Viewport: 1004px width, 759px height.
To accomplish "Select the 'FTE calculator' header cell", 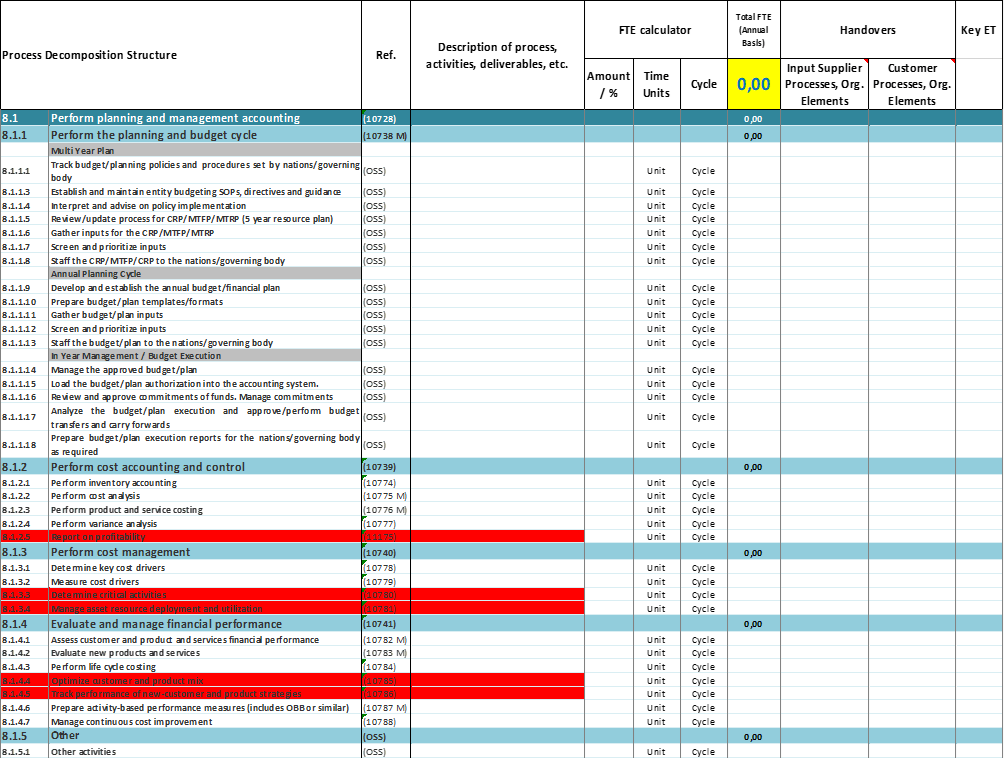I will tap(655, 30).
